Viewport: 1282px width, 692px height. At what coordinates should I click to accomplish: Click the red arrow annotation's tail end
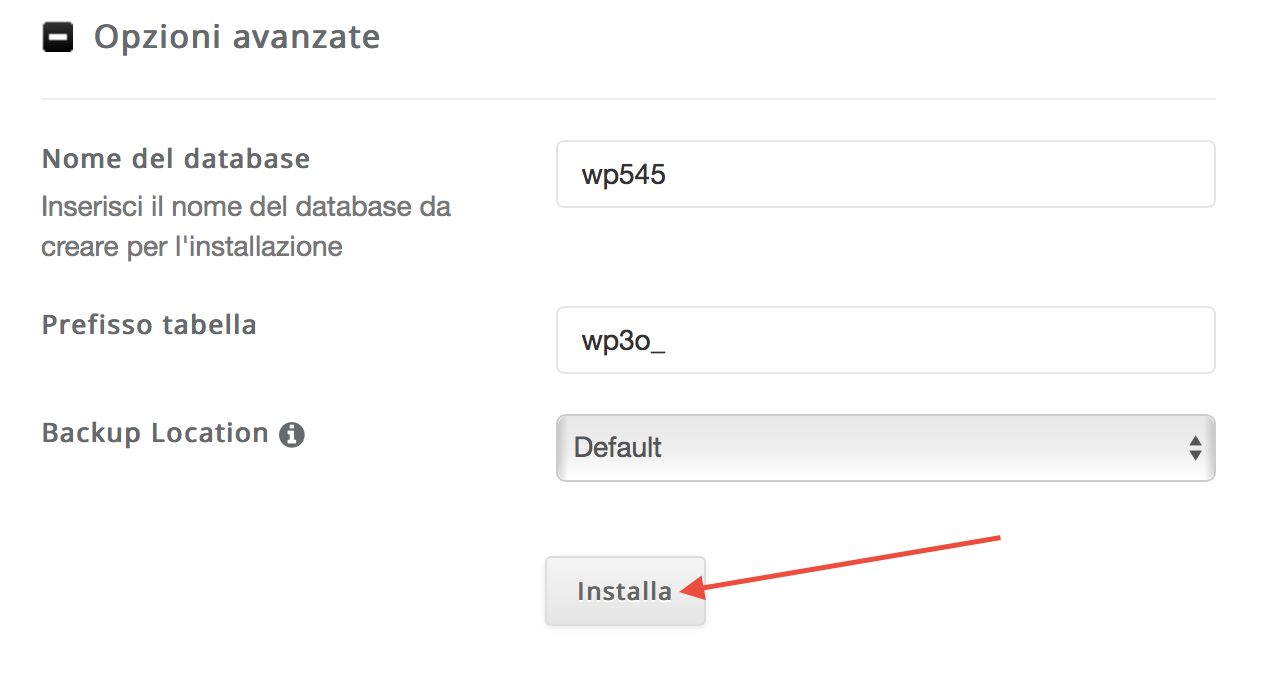[x=995, y=538]
